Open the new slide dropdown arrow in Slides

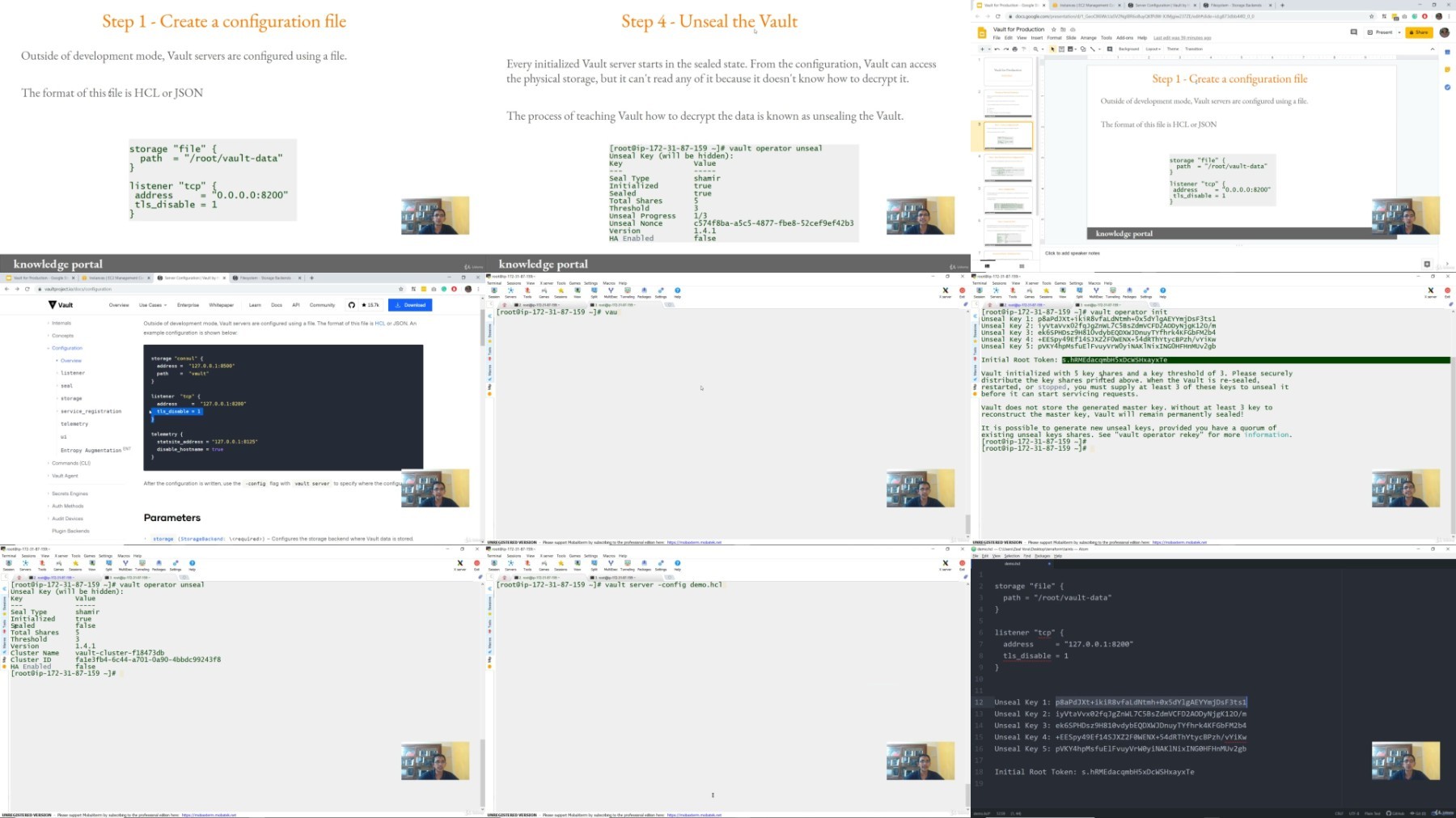tap(989, 49)
